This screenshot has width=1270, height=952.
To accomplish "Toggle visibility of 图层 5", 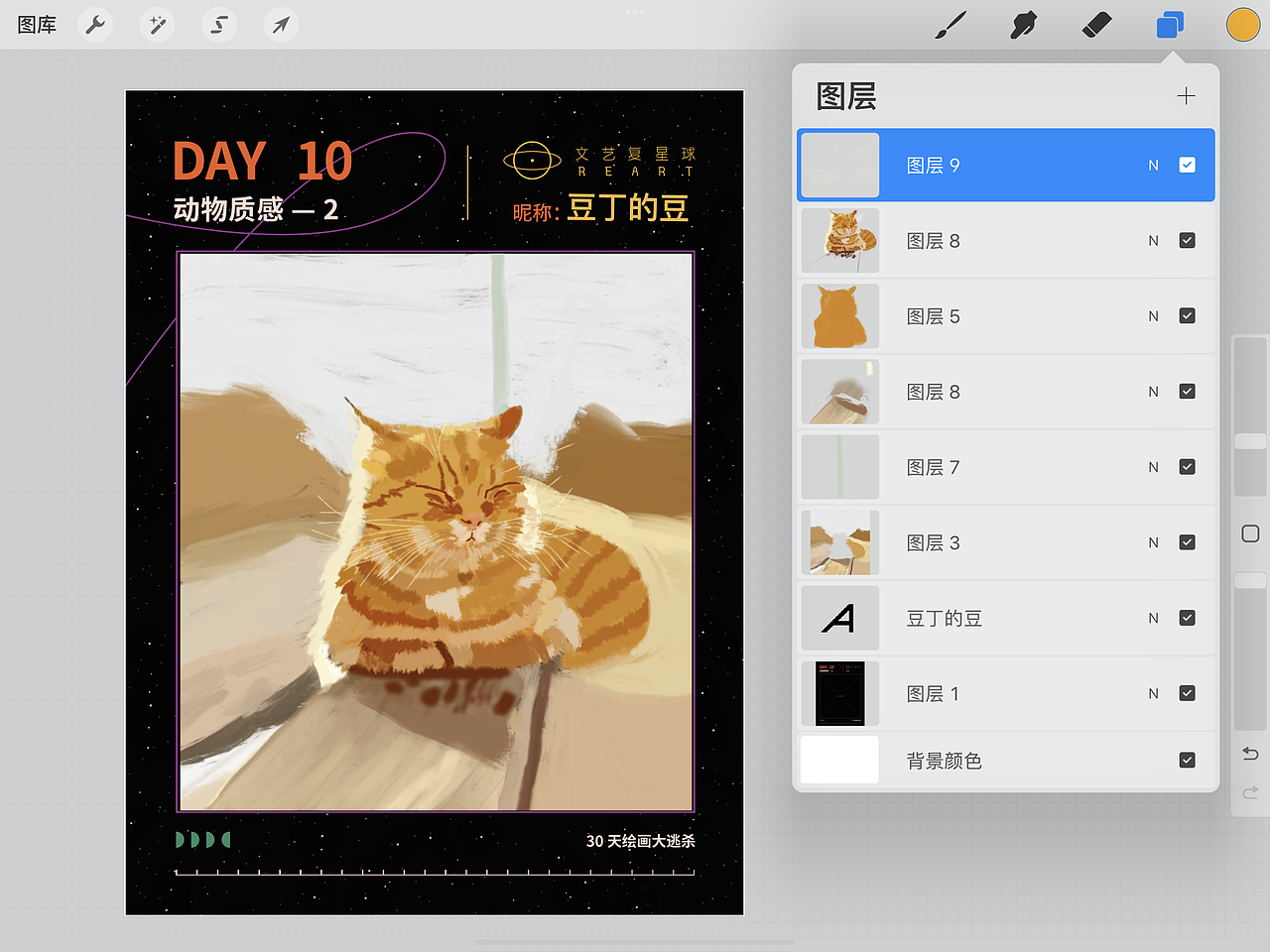I will 1187,315.
